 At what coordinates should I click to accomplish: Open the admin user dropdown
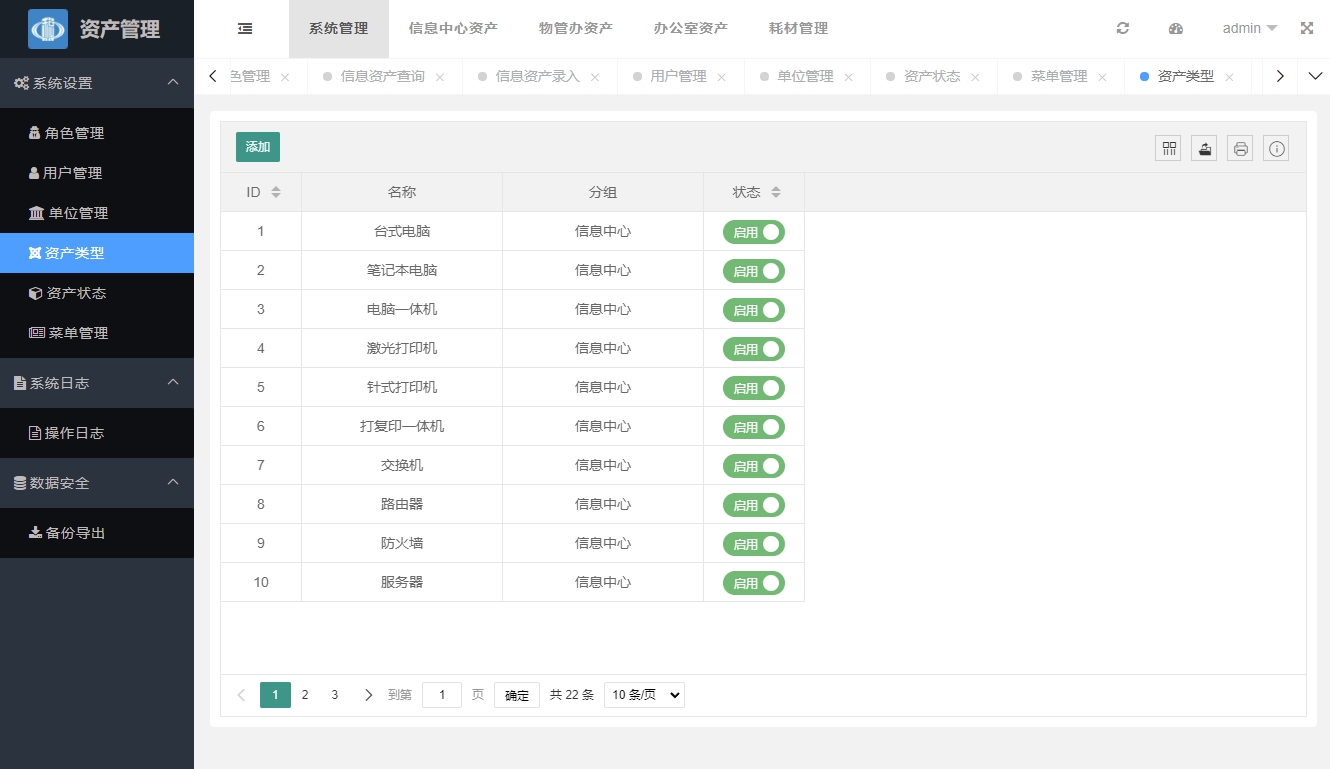[x=1249, y=29]
